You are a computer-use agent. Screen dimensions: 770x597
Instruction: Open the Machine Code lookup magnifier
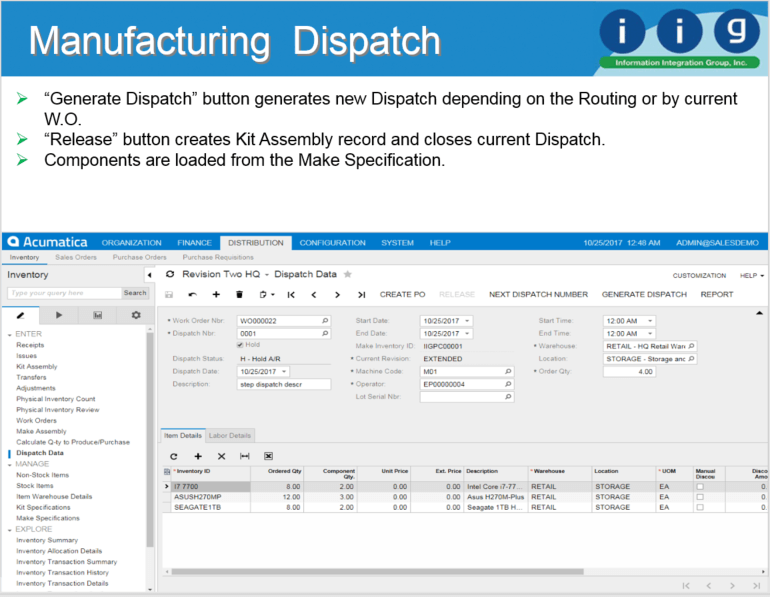pyautogui.click(x=508, y=372)
